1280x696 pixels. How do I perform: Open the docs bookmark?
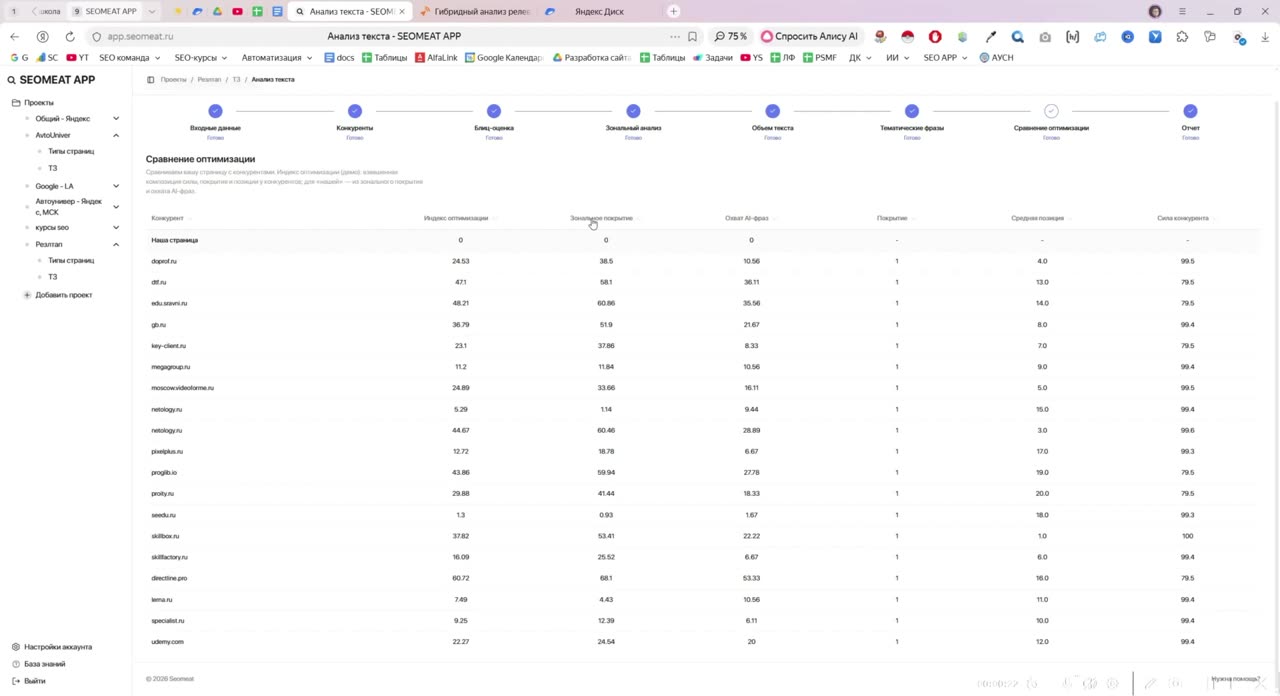340,58
